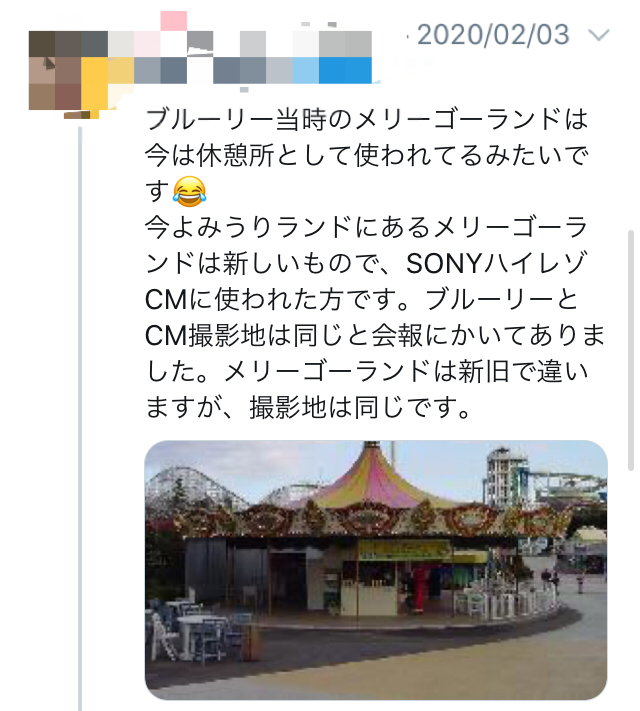
Task: Click the last line 撮影地は同じです
Action: [x=359, y=407]
